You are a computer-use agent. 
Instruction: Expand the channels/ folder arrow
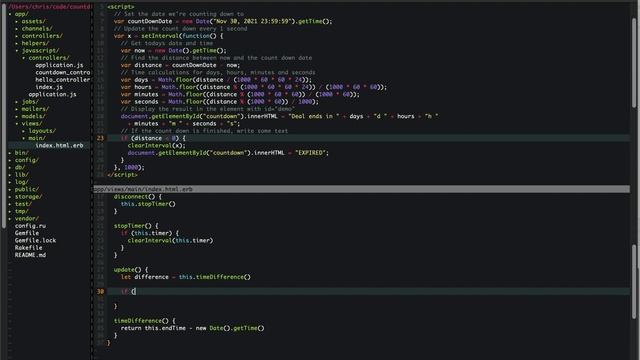point(17,29)
